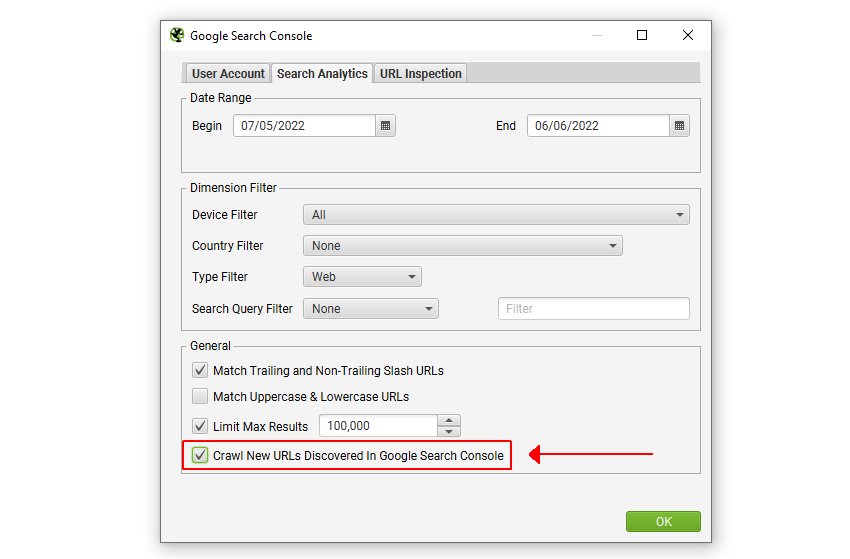Viewport: 850px width, 559px height.
Task: Click the End date field 06/06/2022
Action: coord(598,126)
